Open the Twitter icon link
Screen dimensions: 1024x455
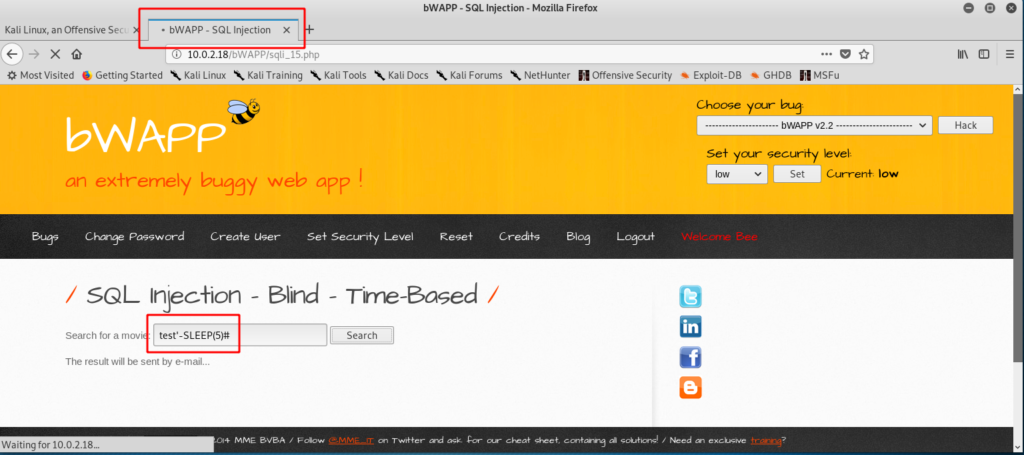[690, 297]
